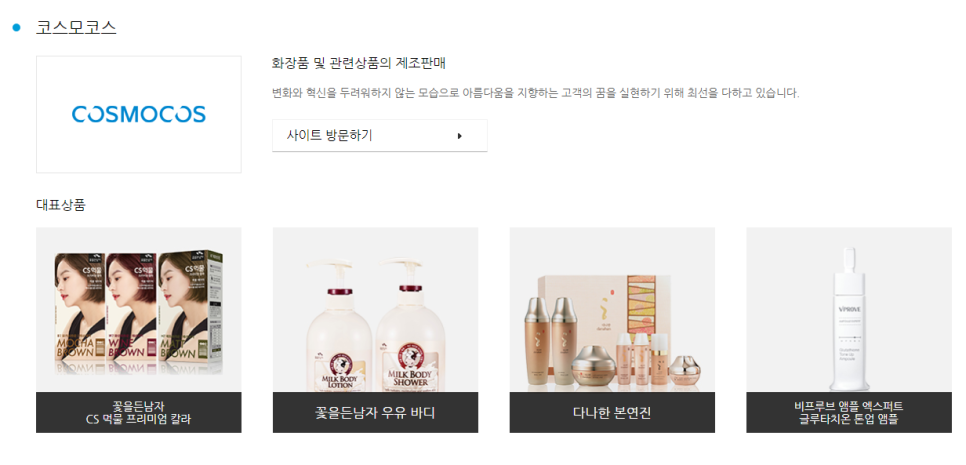The image size is (966, 465).
Task: Select the 다나한 본연진 caption bar
Action: coord(612,413)
